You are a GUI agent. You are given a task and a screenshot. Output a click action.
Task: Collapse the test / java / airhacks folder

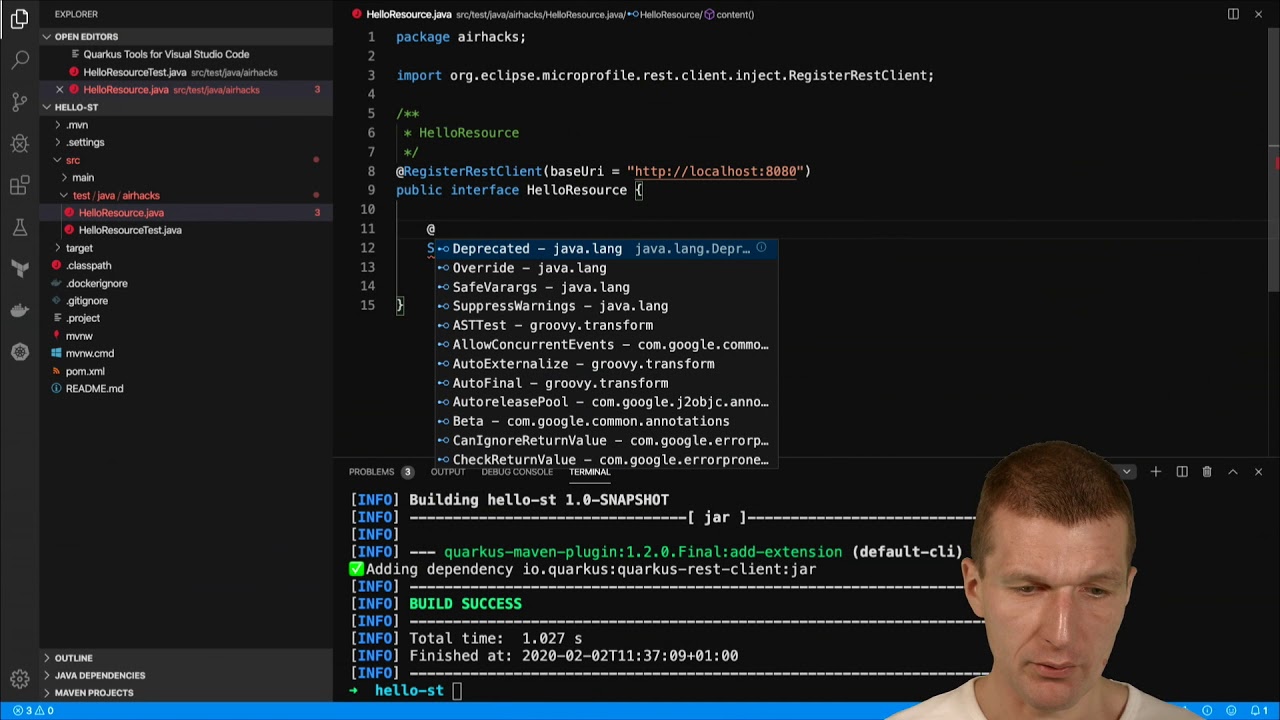click(x=116, y=195)
